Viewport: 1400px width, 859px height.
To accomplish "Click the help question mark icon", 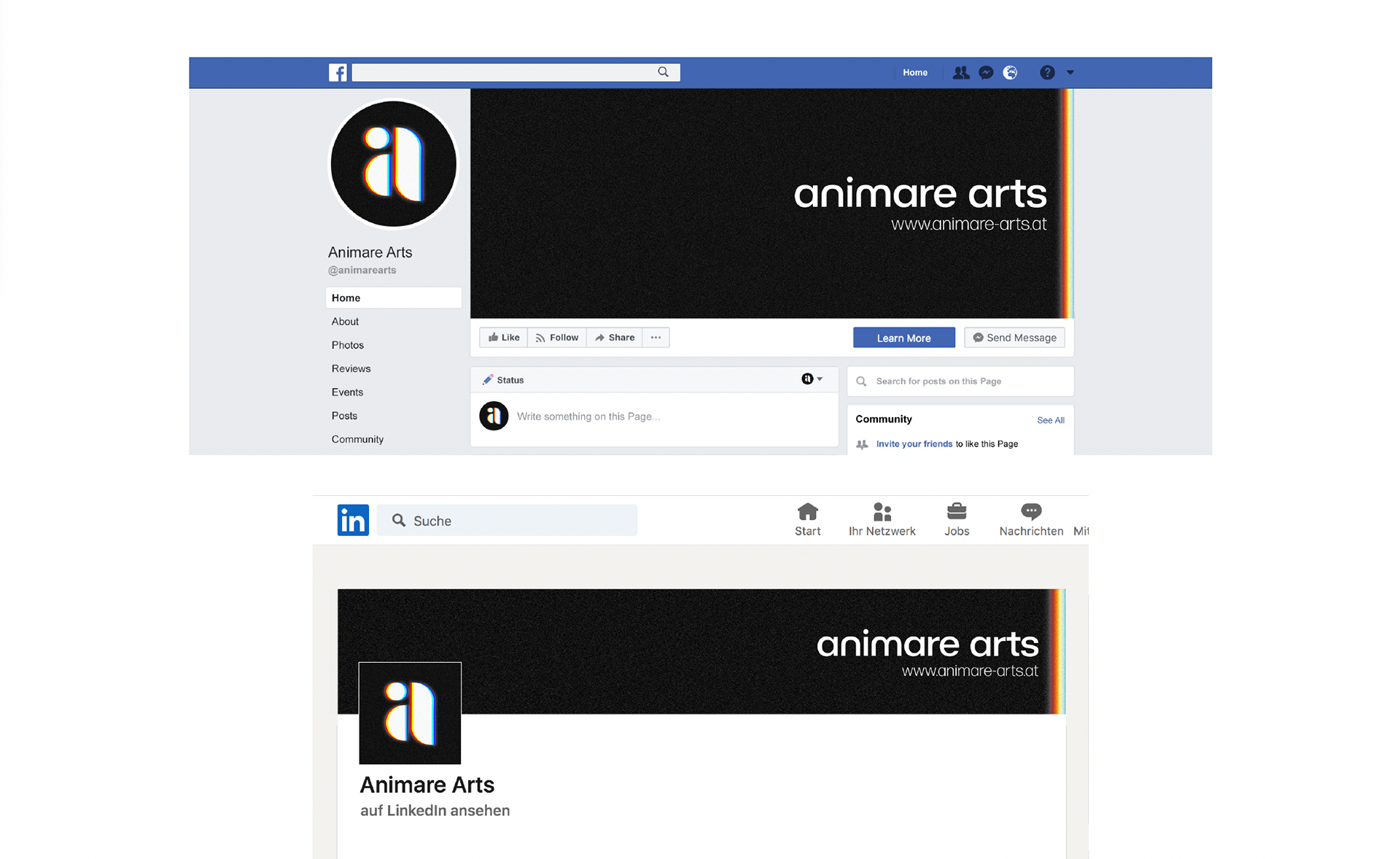I will (x=1047, y=73).
